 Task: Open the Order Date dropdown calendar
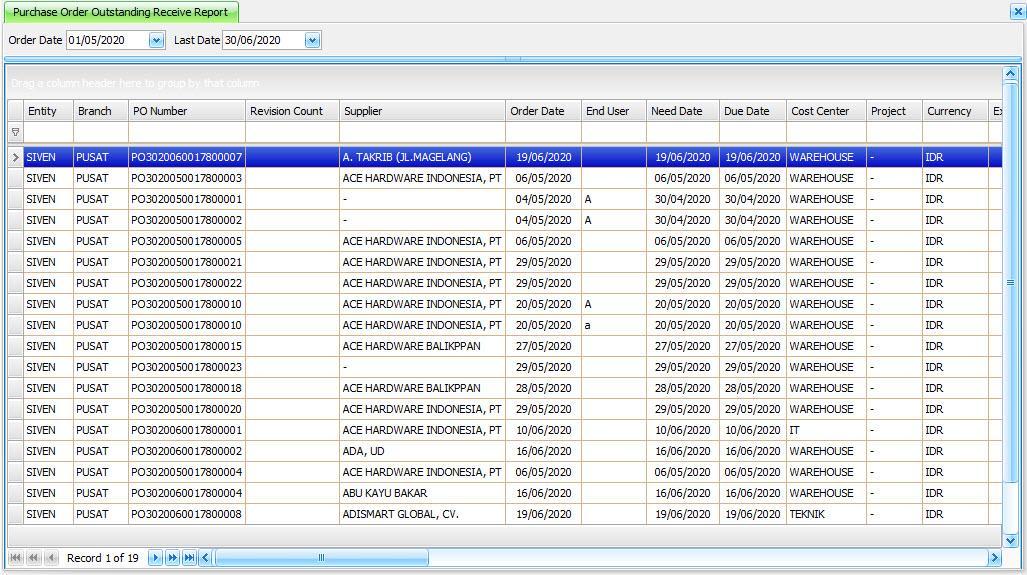click(156, 40)
